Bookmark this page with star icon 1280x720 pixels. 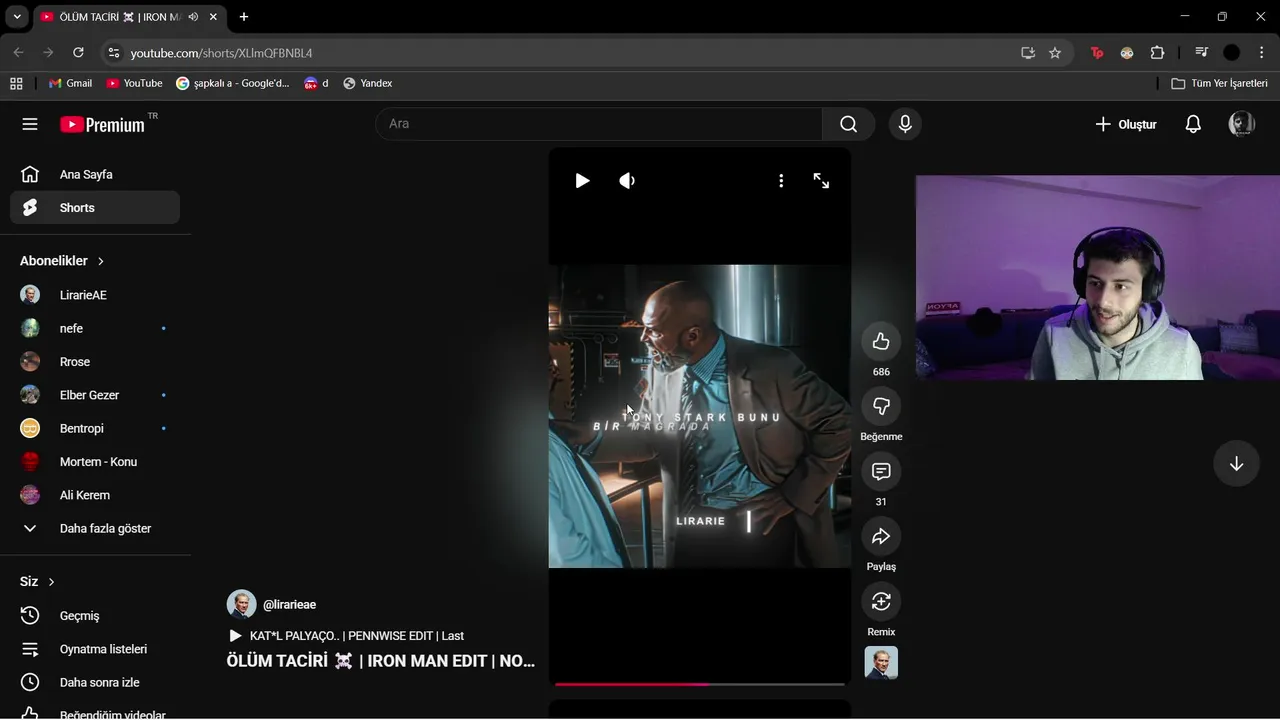pyautogui.click(x=1055, y=53)
